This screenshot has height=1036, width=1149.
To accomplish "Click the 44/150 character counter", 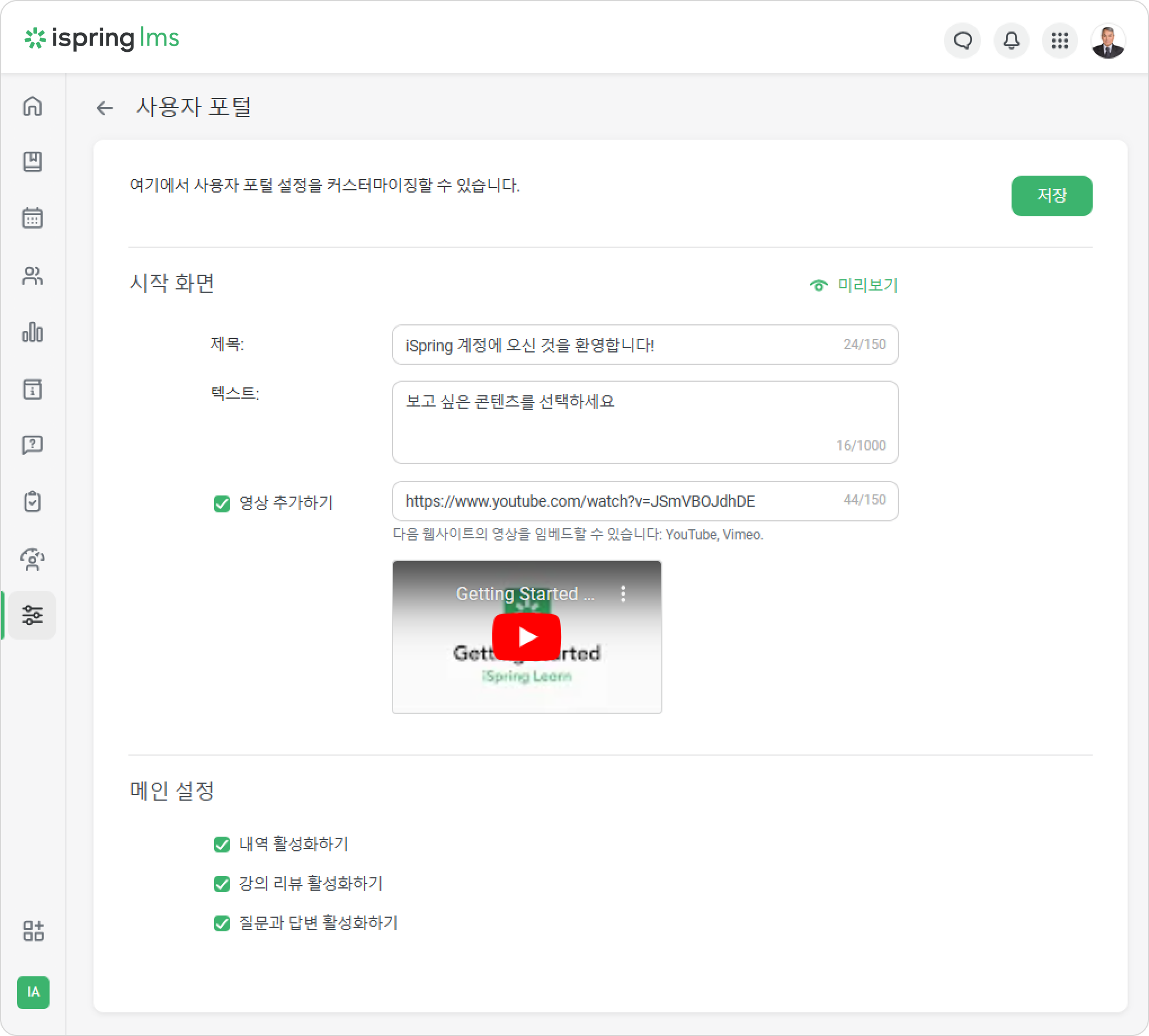I will pos(865,500).
